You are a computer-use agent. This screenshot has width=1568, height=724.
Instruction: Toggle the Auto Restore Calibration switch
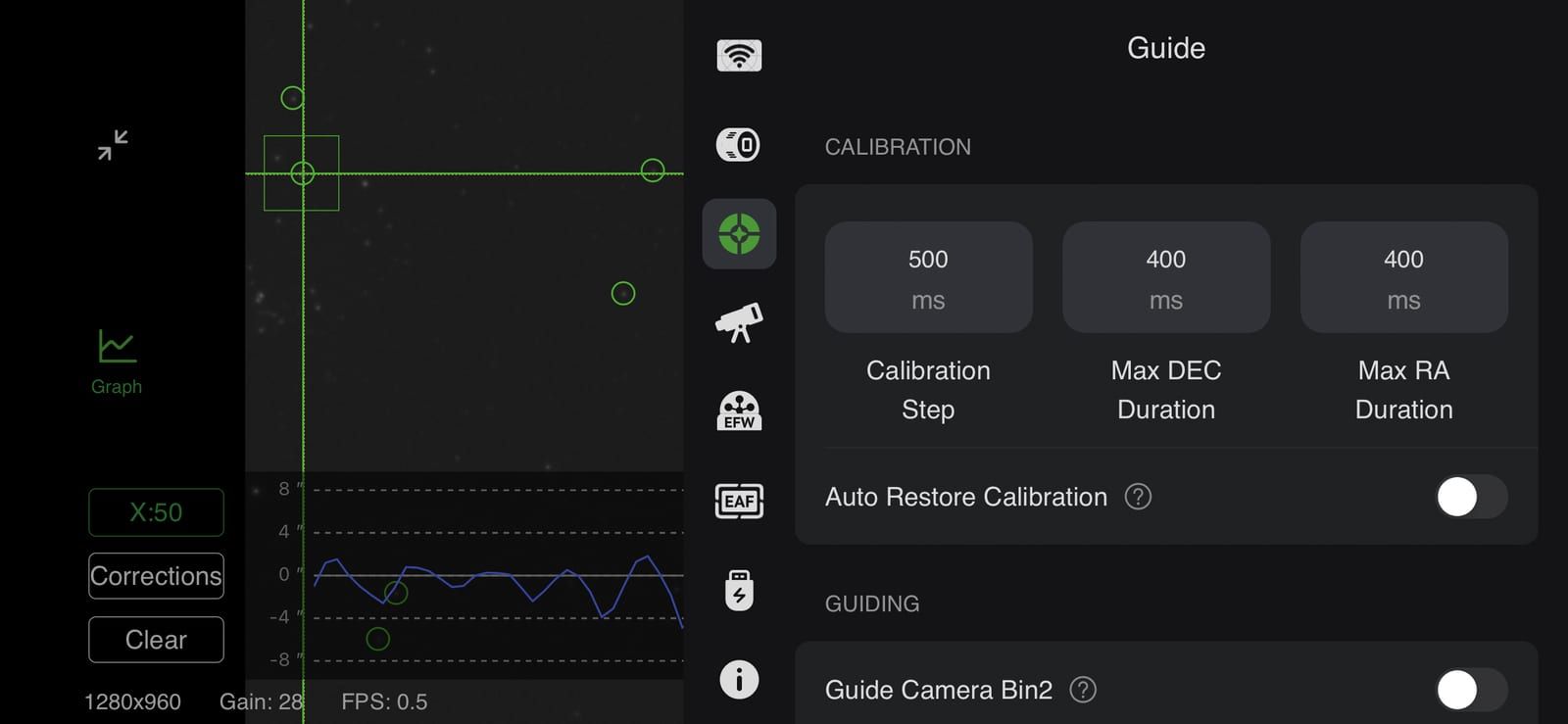click(x=1472, y=497)
